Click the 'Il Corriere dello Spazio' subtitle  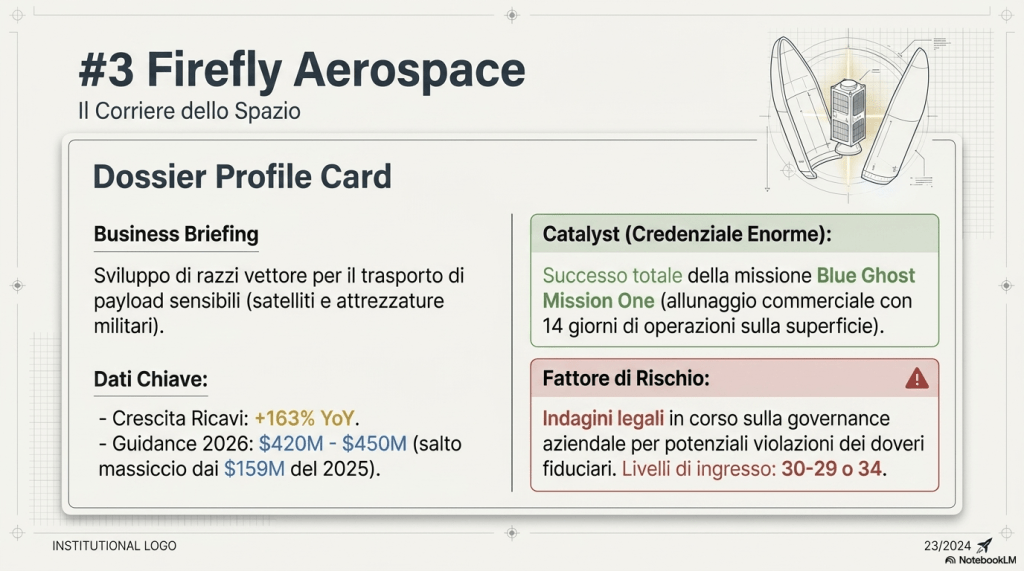click(189, 111)
